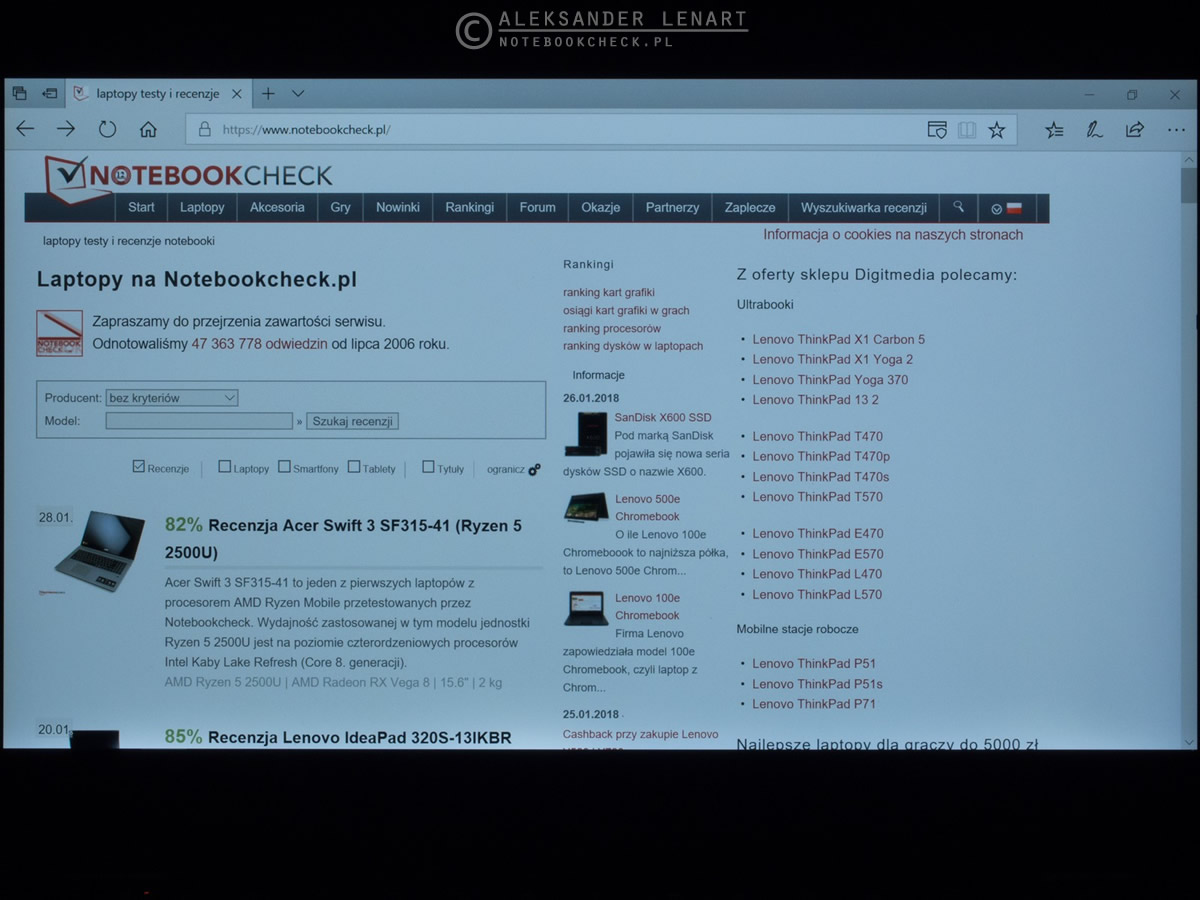Open Lenovo ThinkPad E570 link
The width and height of the screenshot is (1200, 900).
pos(818,554)
